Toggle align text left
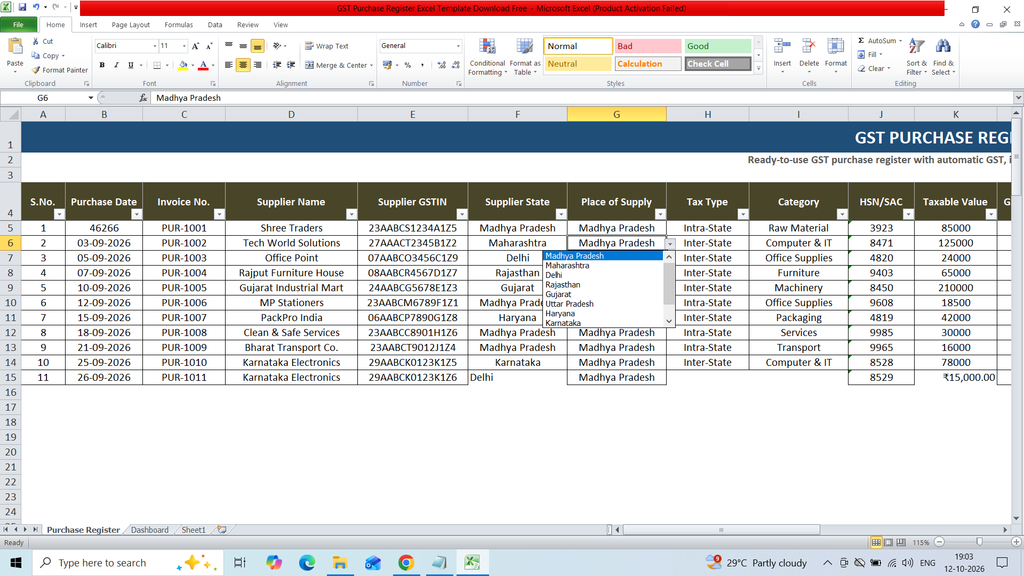The image size is (1024, 576). (x=229, y=65)
